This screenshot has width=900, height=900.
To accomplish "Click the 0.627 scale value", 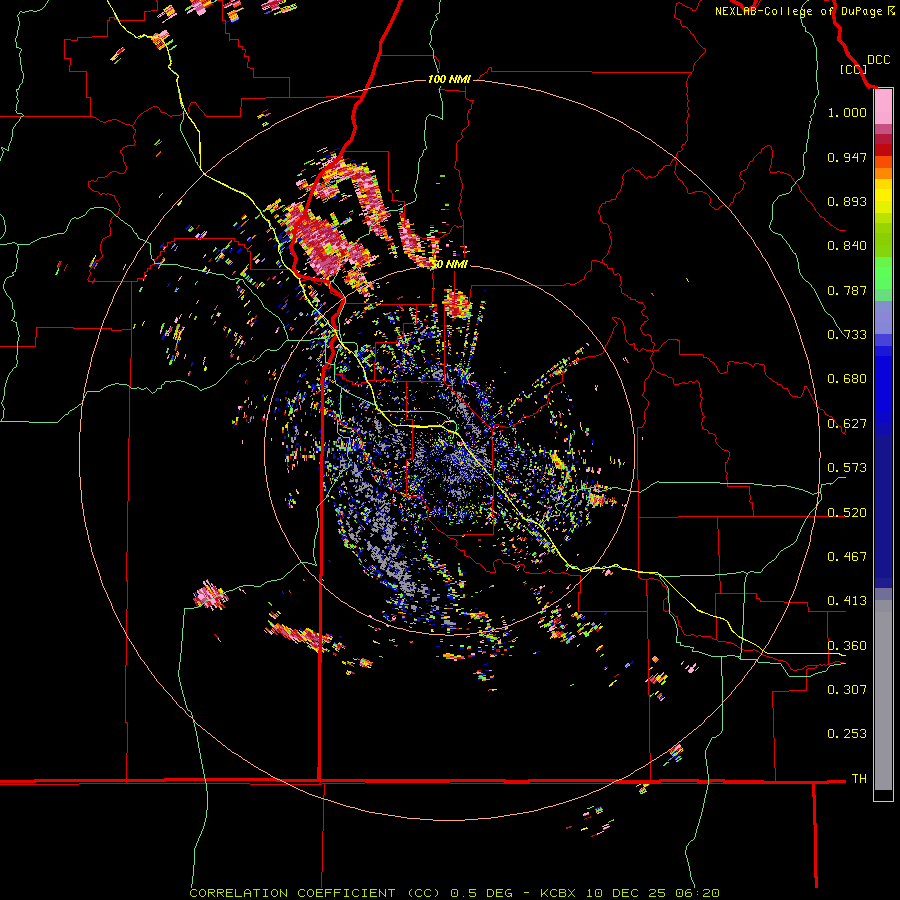I will click(x=847, y=424).
